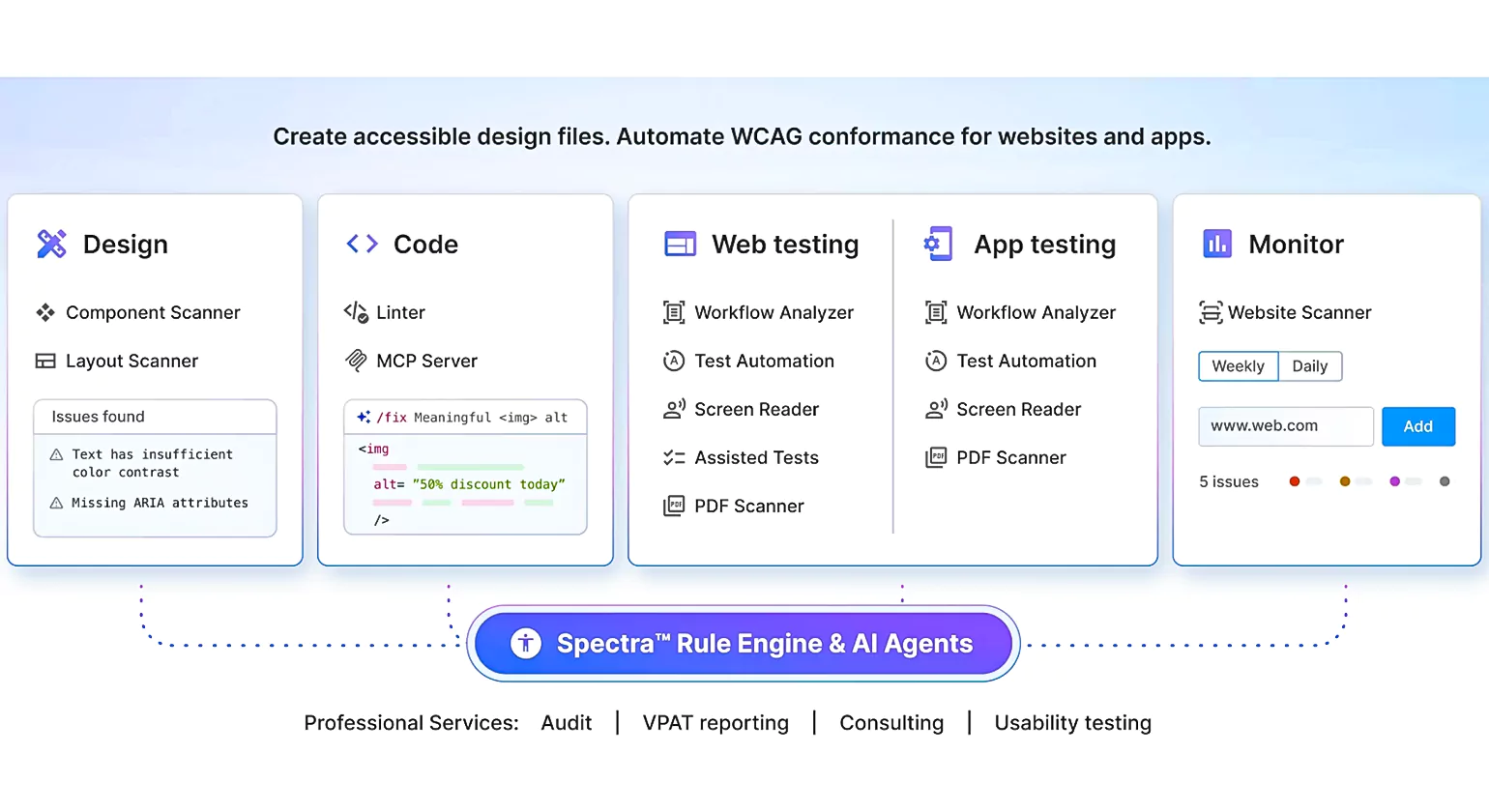Switch to the Daily tab

pyautogui.click(x=1309, y=365)
